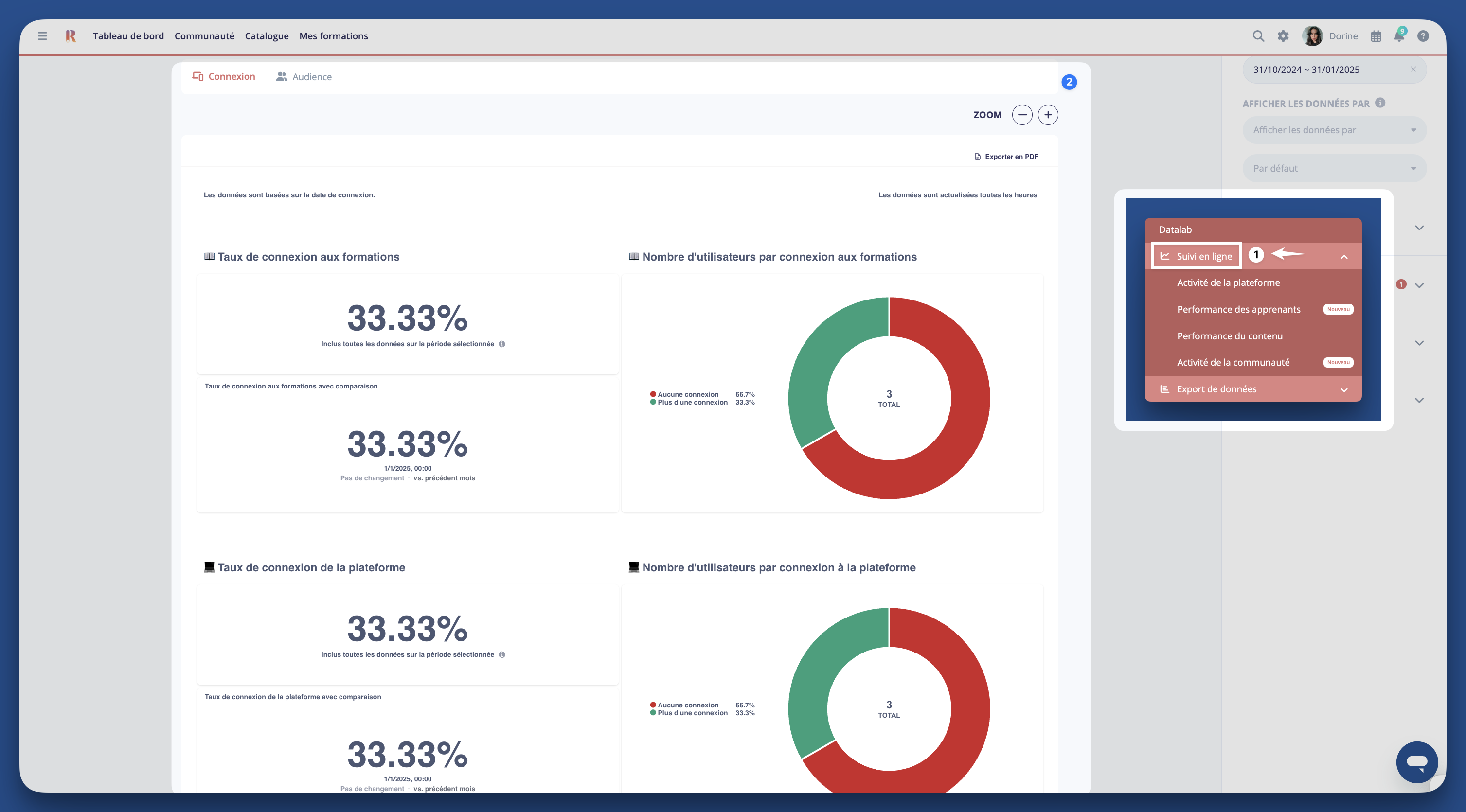This screenshot has width=1466, height=812.
Task: Open the Par défaut dropdown
Action: [1334, 168]
